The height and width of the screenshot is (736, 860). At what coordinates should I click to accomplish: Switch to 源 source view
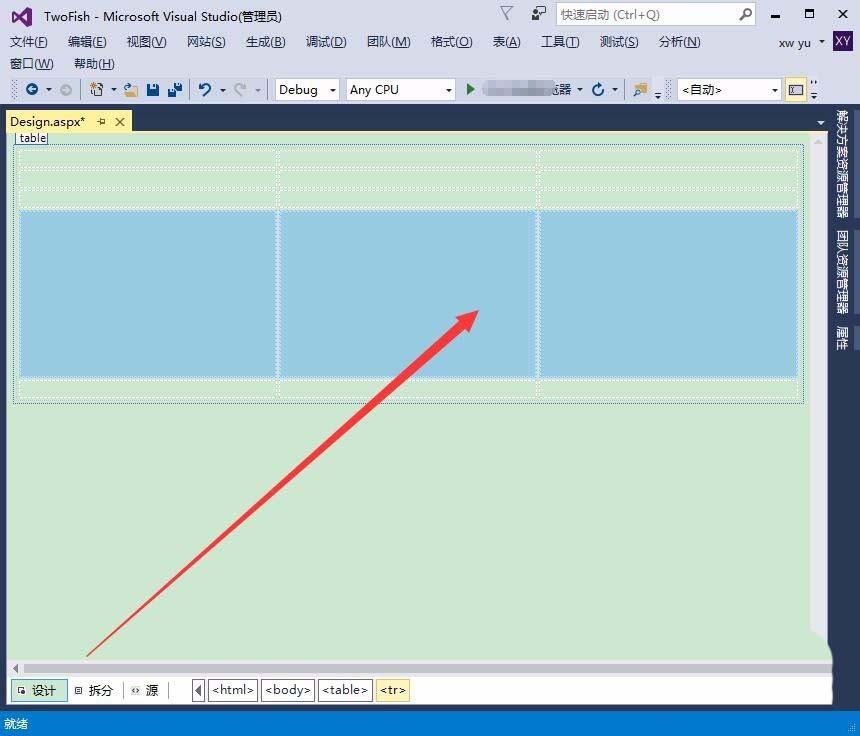point(148,690)
